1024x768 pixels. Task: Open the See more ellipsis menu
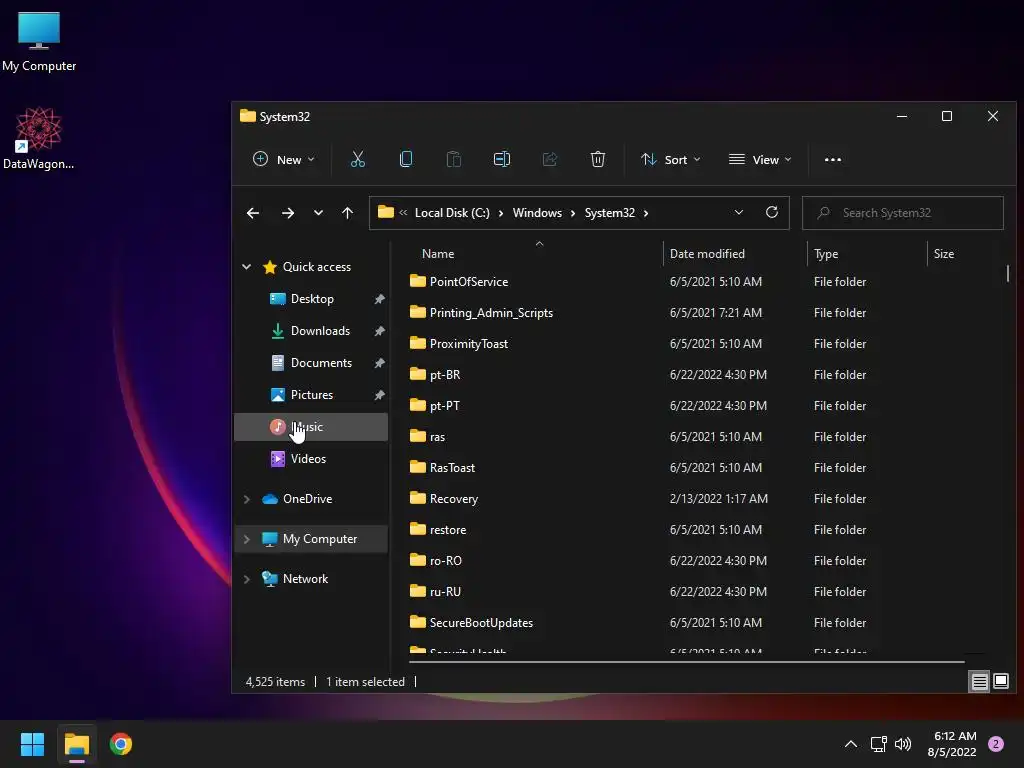pos(833,159)
